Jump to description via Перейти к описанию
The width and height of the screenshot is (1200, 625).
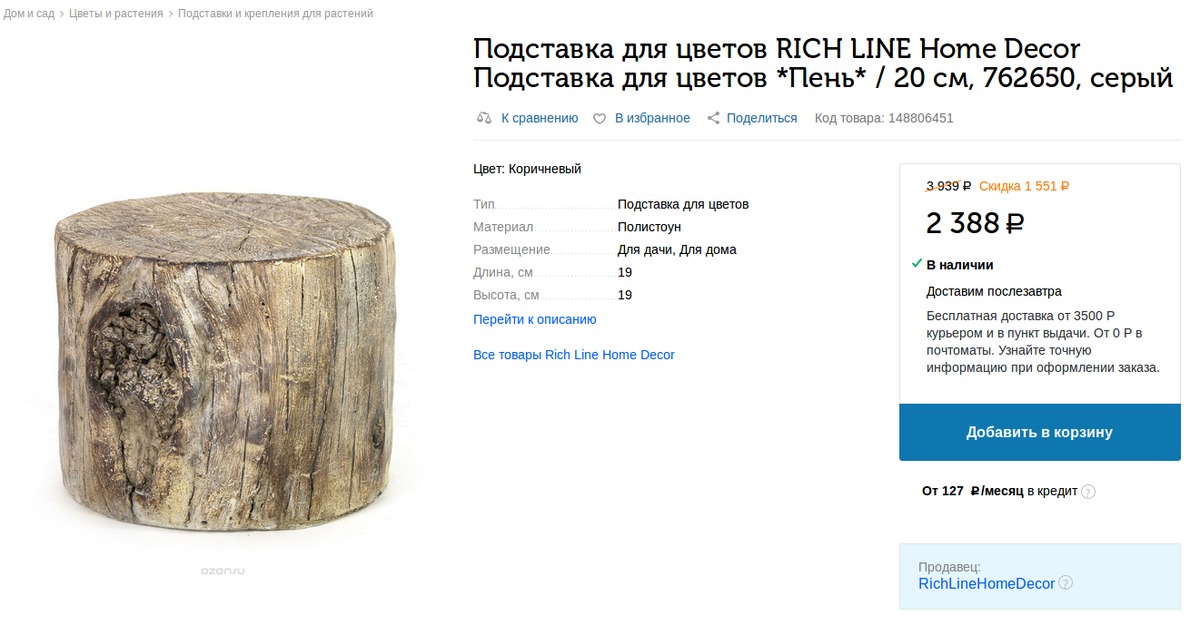point(535,320)
